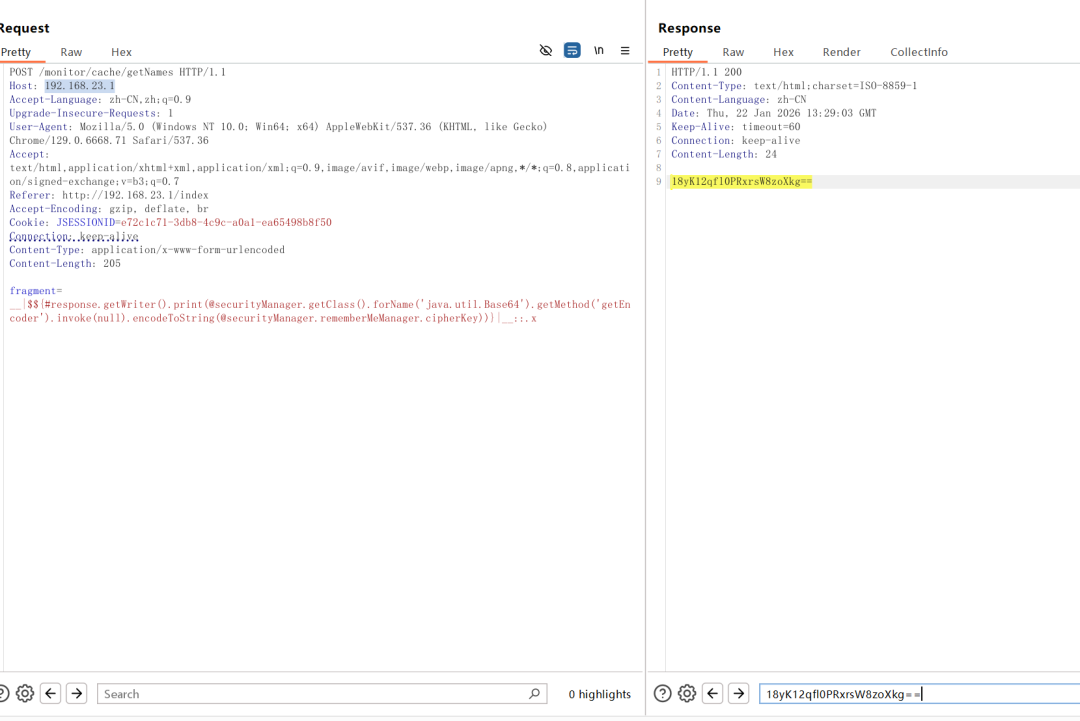Click the request Content-Length value 205

point(112,264)
